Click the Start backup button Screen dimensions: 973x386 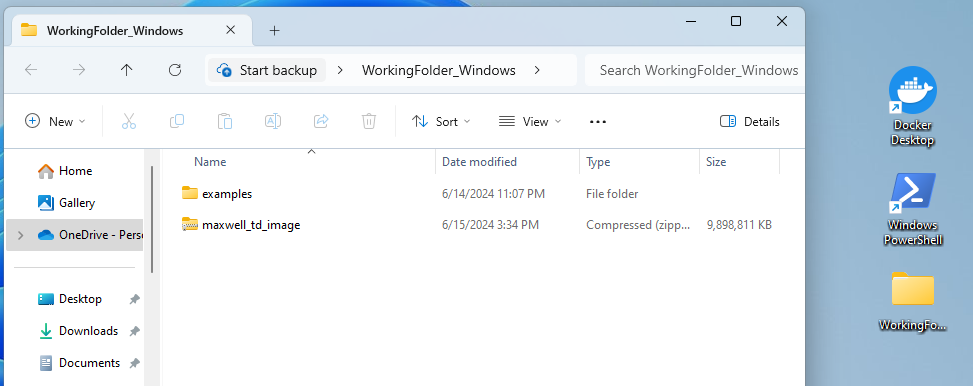coord(267,70)
